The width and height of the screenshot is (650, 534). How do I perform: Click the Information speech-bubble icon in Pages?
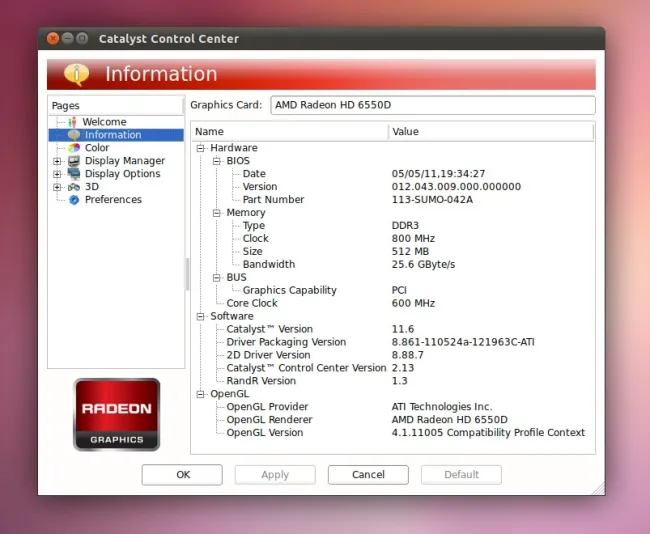pos(74,135)
